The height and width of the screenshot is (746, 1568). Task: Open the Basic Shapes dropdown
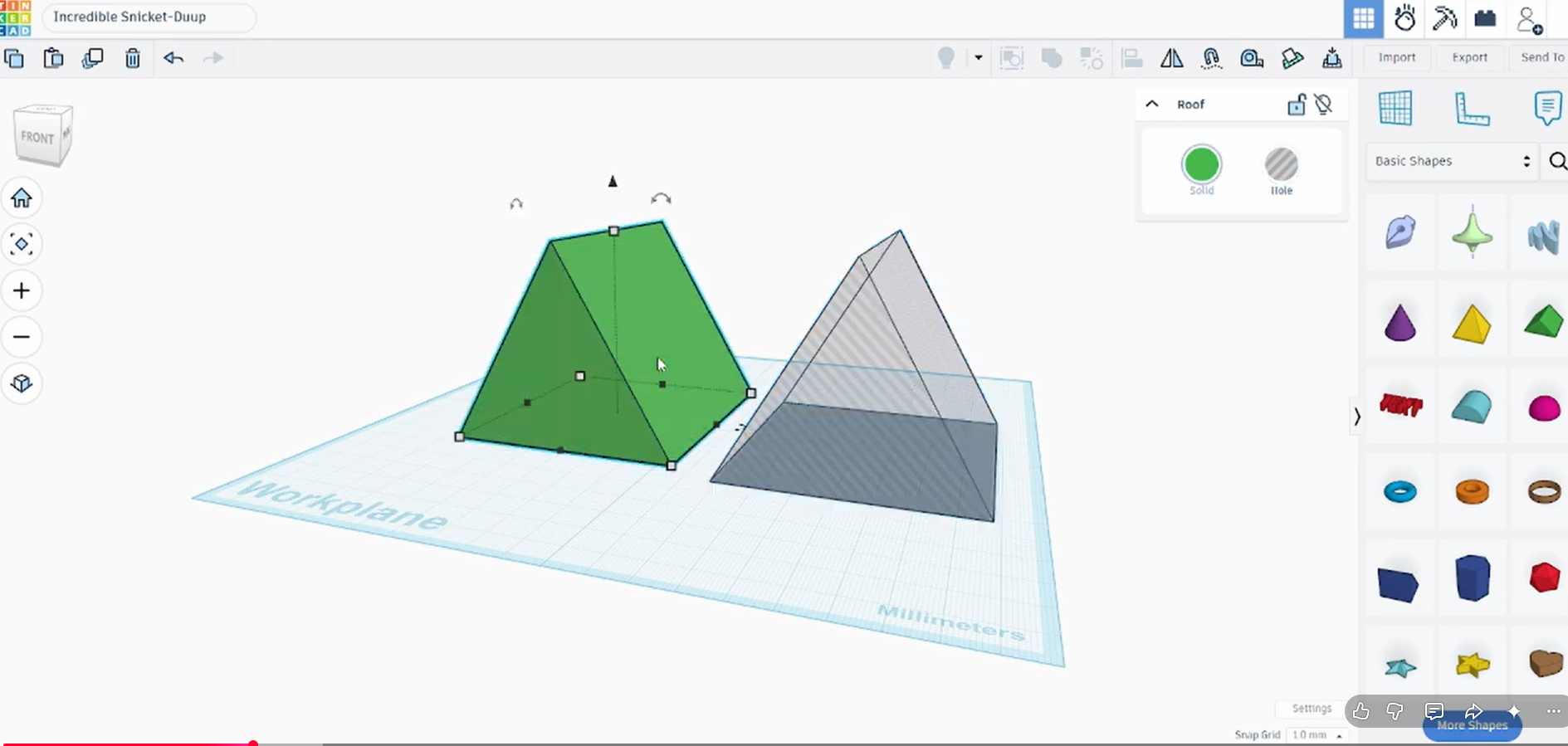pyautogui.click(x=1452, y=161)
